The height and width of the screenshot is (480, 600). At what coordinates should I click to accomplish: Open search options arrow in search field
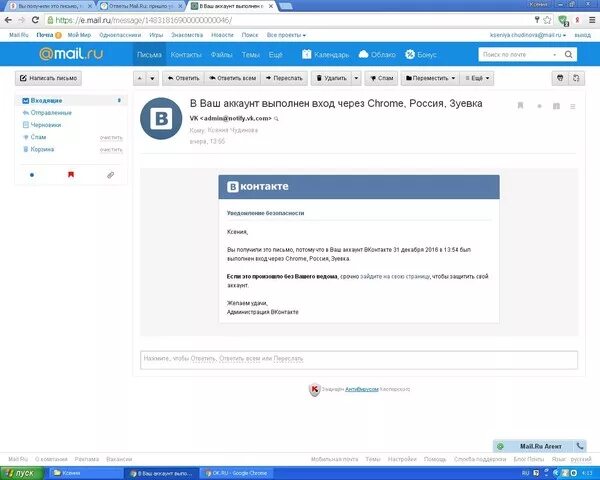coord(554,55)
